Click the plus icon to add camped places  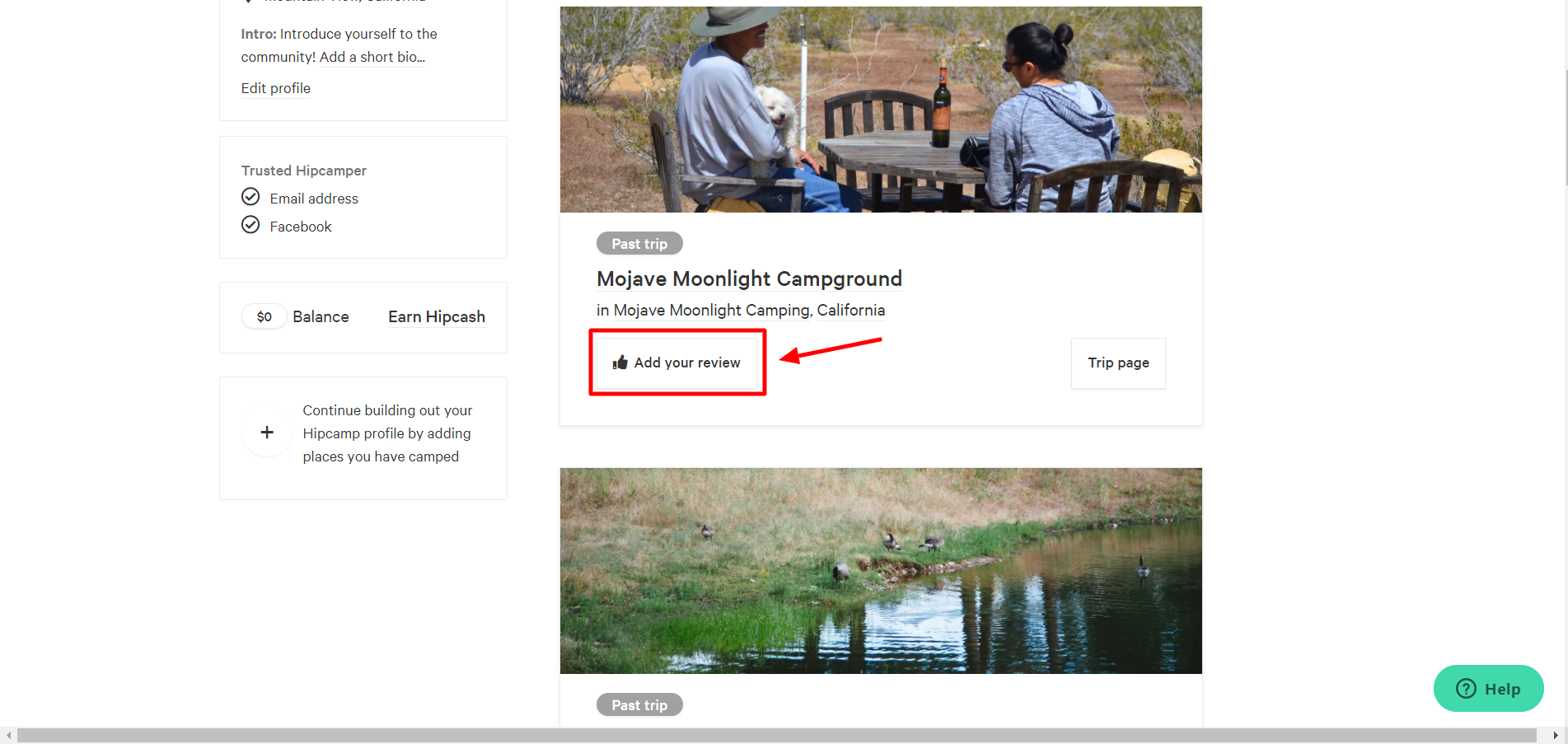pyautogui.click(x=267, y=433)
